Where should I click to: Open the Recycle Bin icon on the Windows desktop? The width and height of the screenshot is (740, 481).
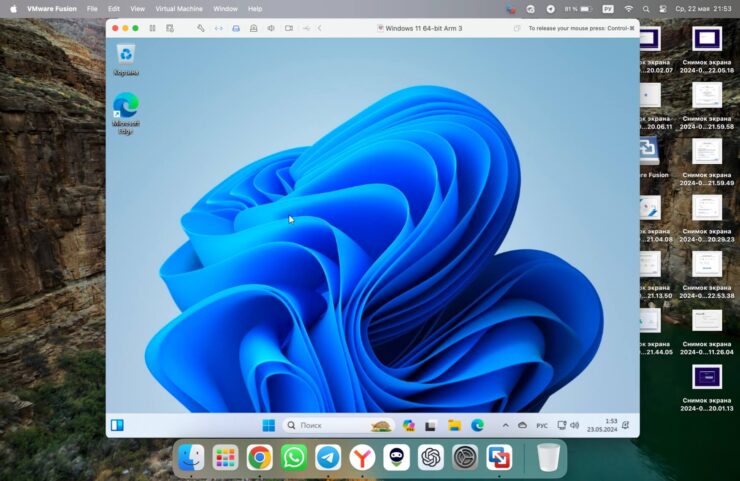tap(126, 59)
